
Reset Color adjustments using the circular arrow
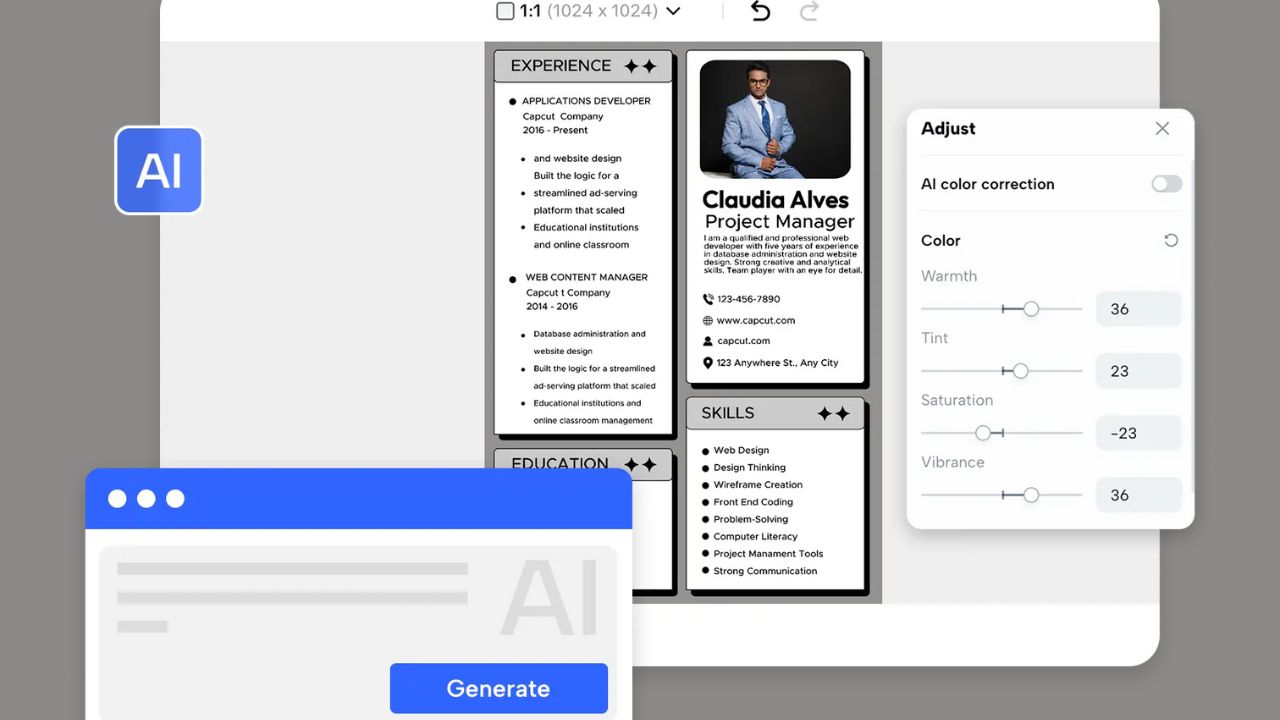pos(1170,240)
